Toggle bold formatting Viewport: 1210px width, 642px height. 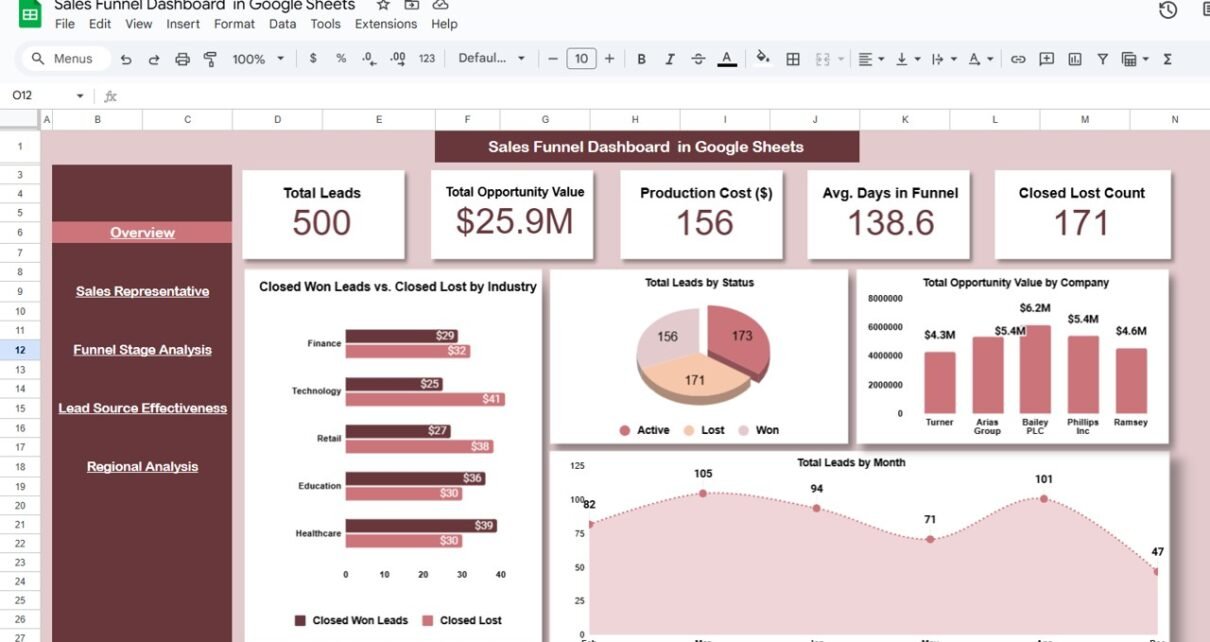[641, 59]
